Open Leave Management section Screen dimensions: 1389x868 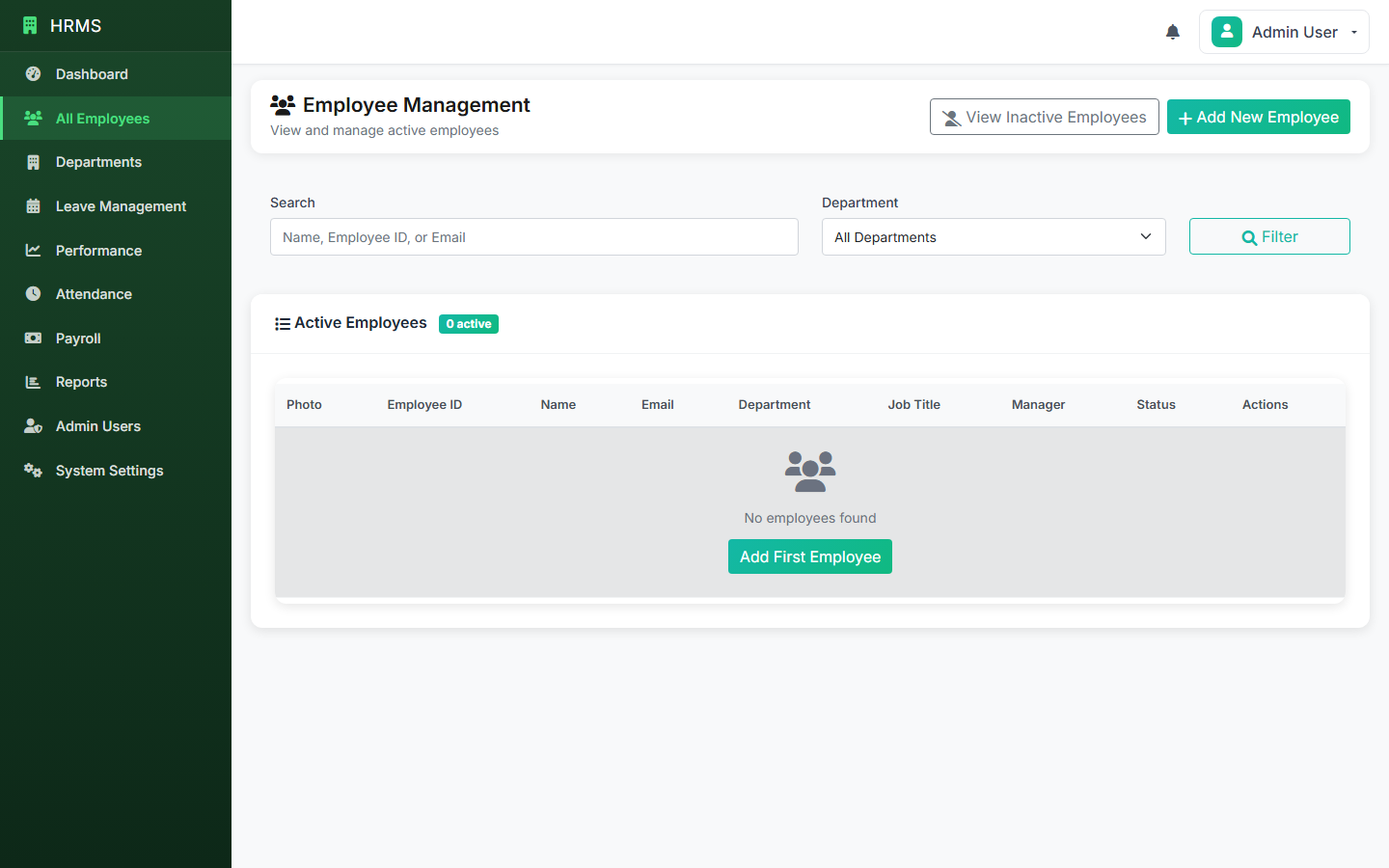tap(116, 206)
